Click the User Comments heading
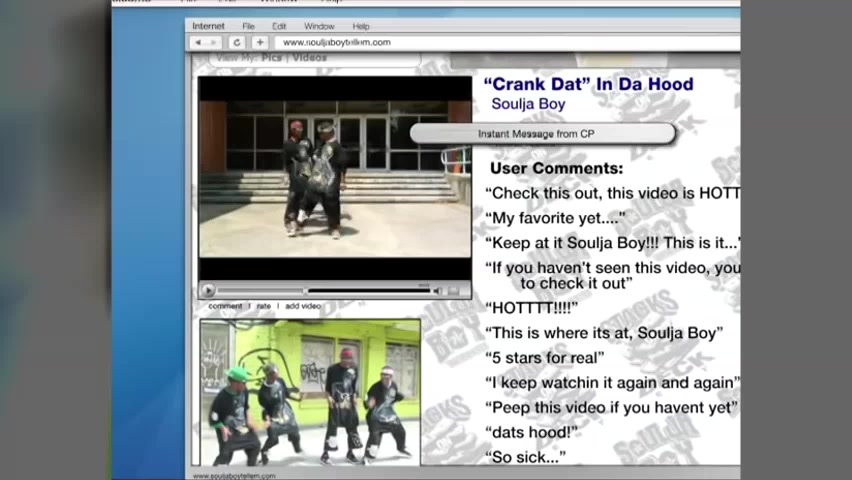852x480 pixels. coord(556,169)
